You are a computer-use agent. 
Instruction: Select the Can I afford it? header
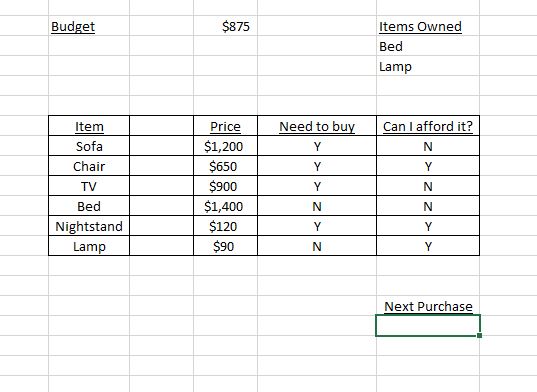(x=428, y=126)
